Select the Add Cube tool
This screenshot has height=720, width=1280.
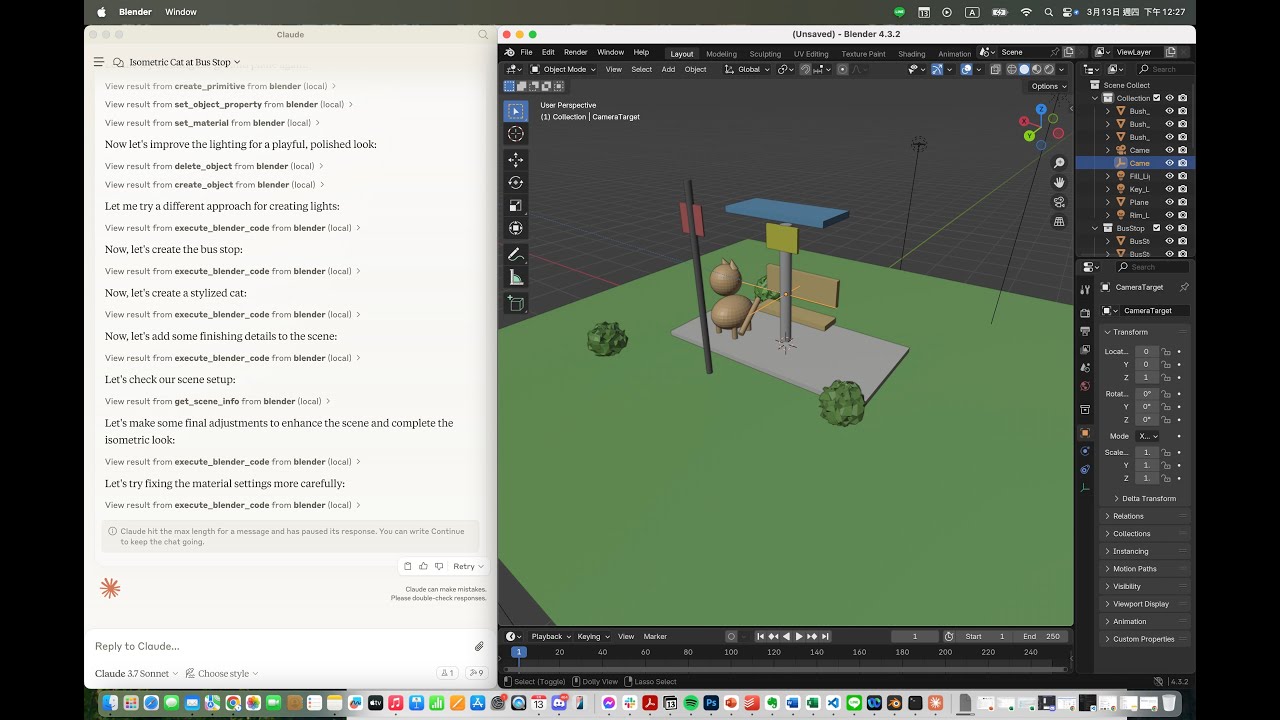click(x=516, y=303)
